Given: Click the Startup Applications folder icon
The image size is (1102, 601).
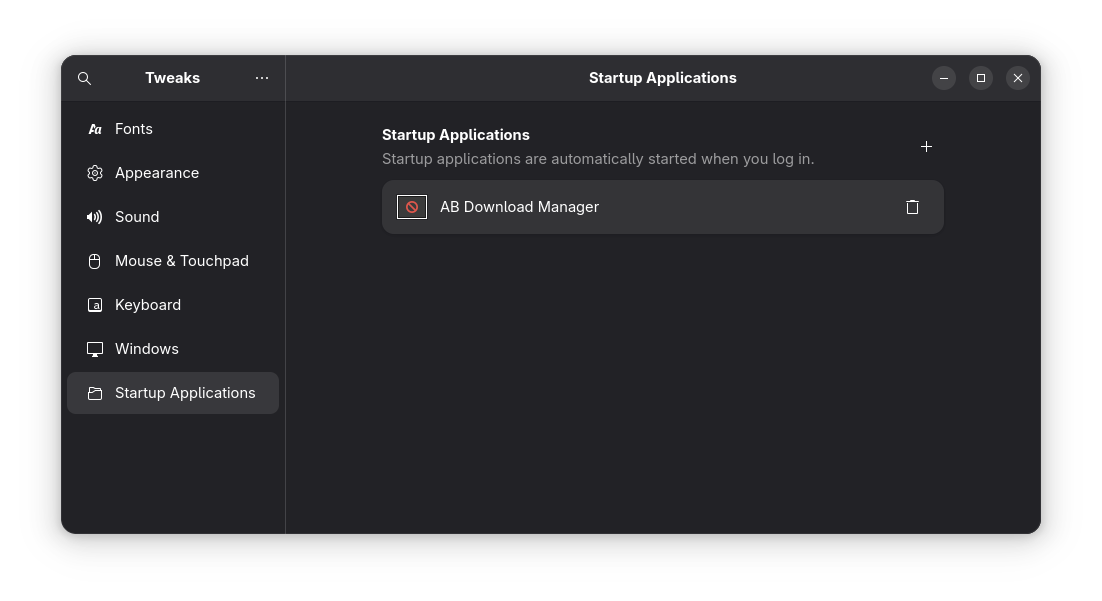Looking at the screenshot, I should pyautogui.click(x=95, y=393).
